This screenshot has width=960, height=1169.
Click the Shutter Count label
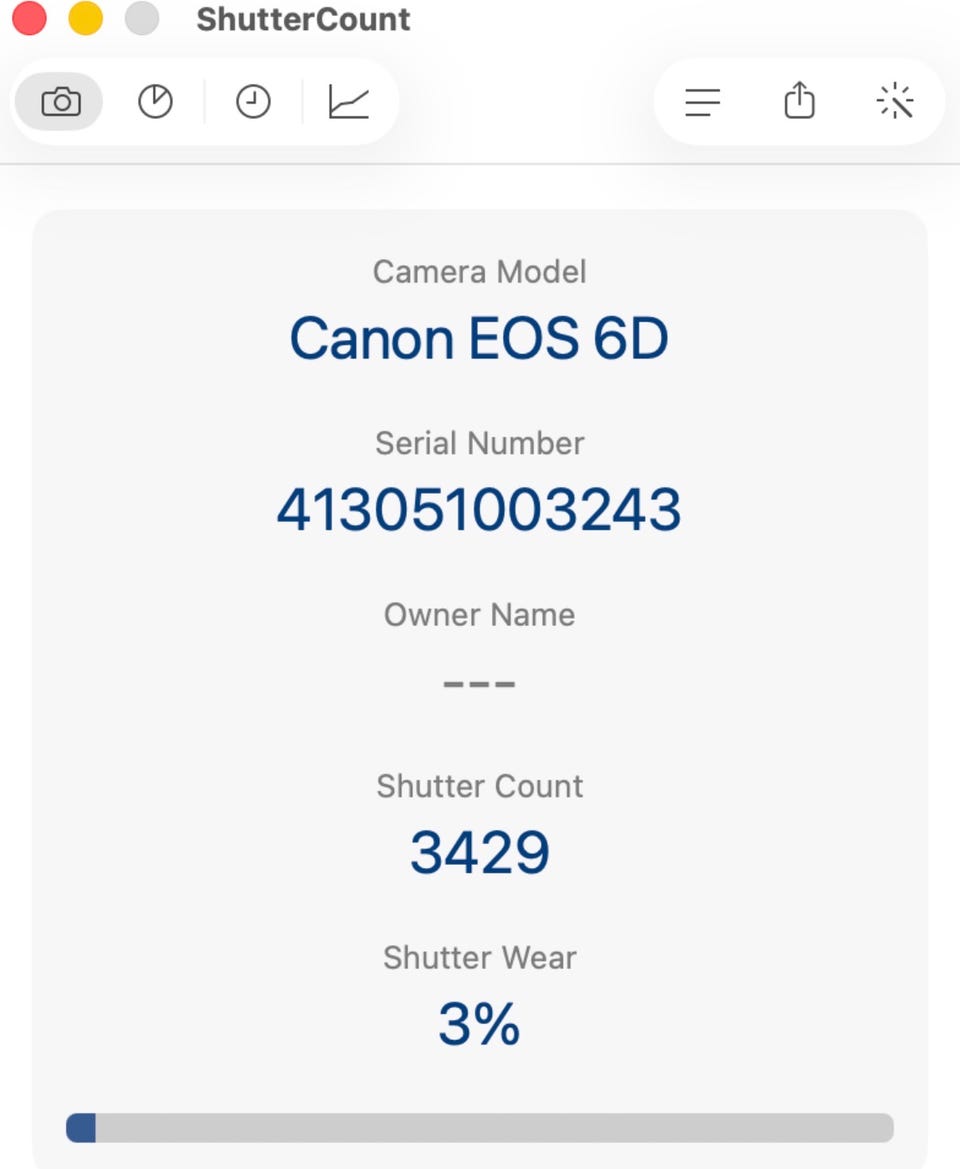point(479,786)
